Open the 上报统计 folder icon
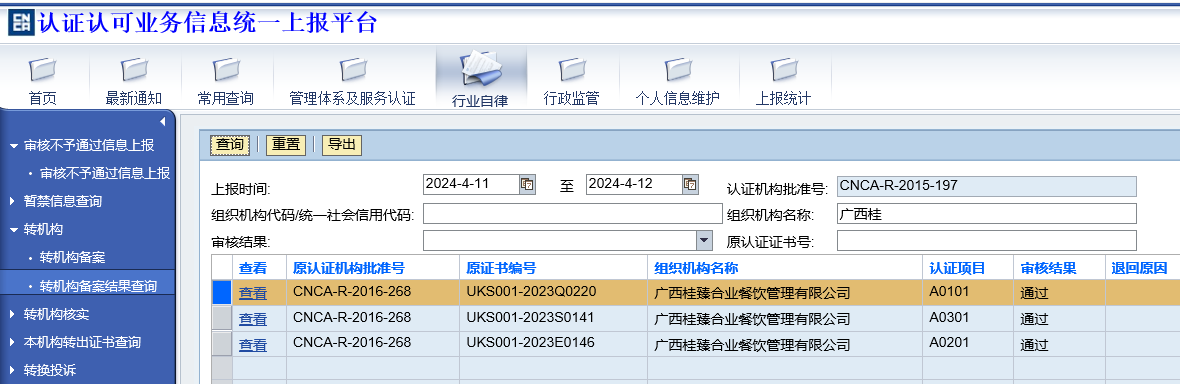This screenshot has width=1180, height=384. pos(783,70)
